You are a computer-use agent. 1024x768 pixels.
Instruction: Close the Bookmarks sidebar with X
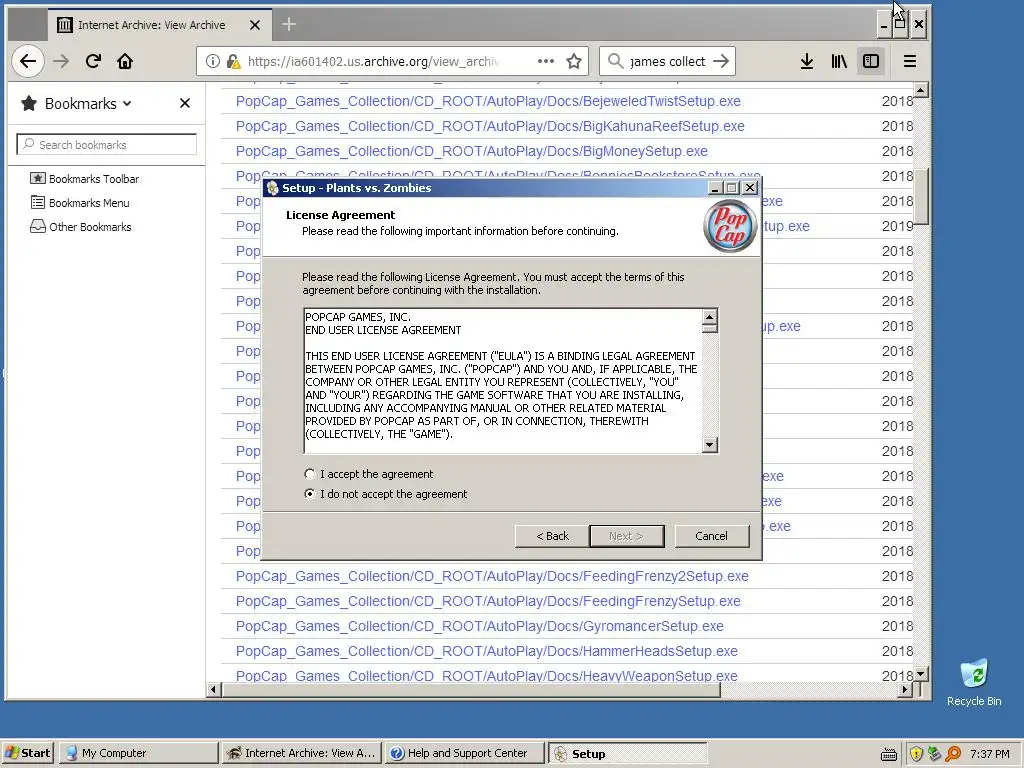[185, 103]
